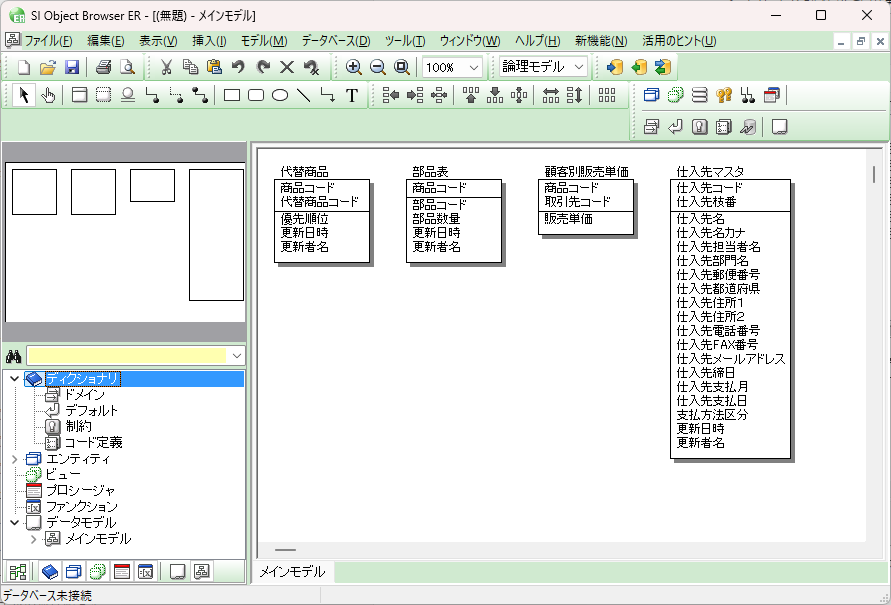Collapse the ディクショナリ tree node
Viewport: 891px width, 605px height.
(15, 378)
